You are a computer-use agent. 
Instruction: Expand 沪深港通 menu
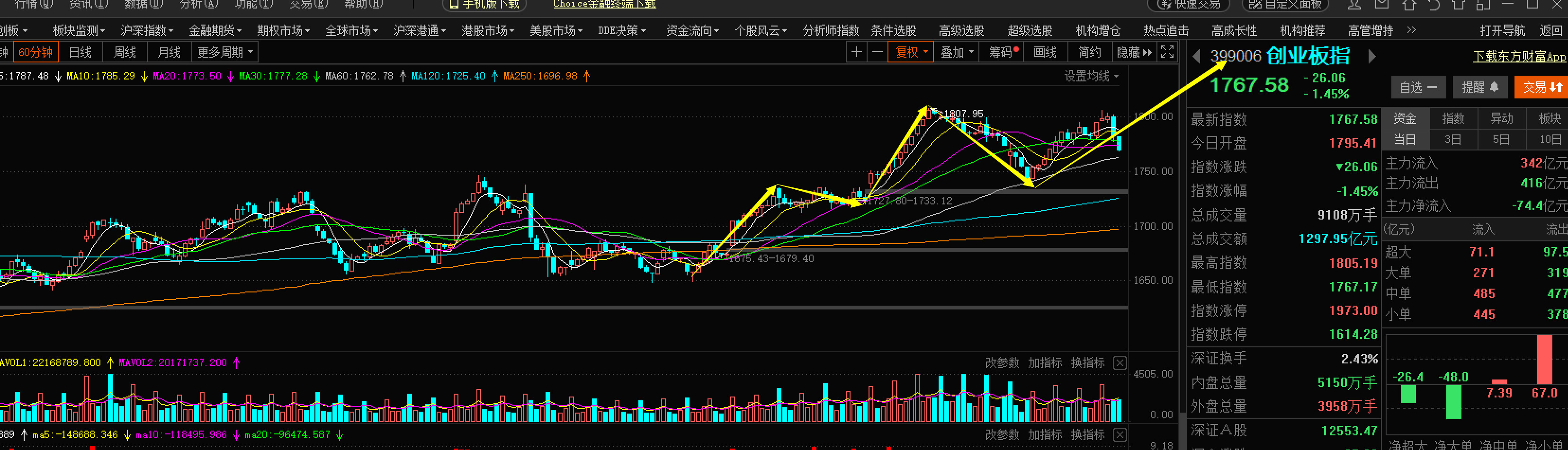420,30
